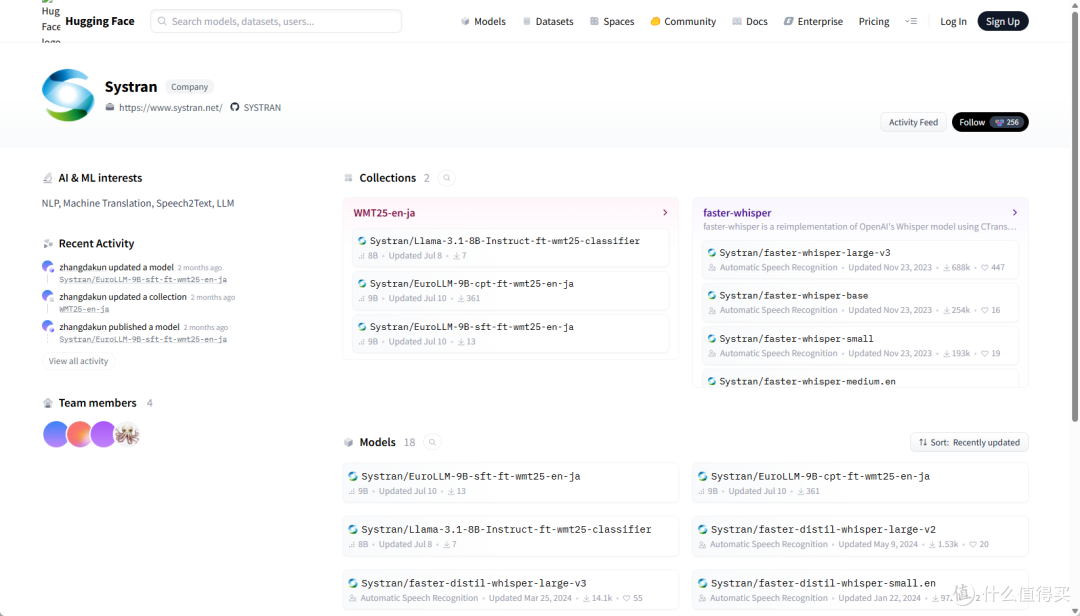Click the Company badge next to Systran
Viewport: 1080px width, 616px height.
pos(189,87)
